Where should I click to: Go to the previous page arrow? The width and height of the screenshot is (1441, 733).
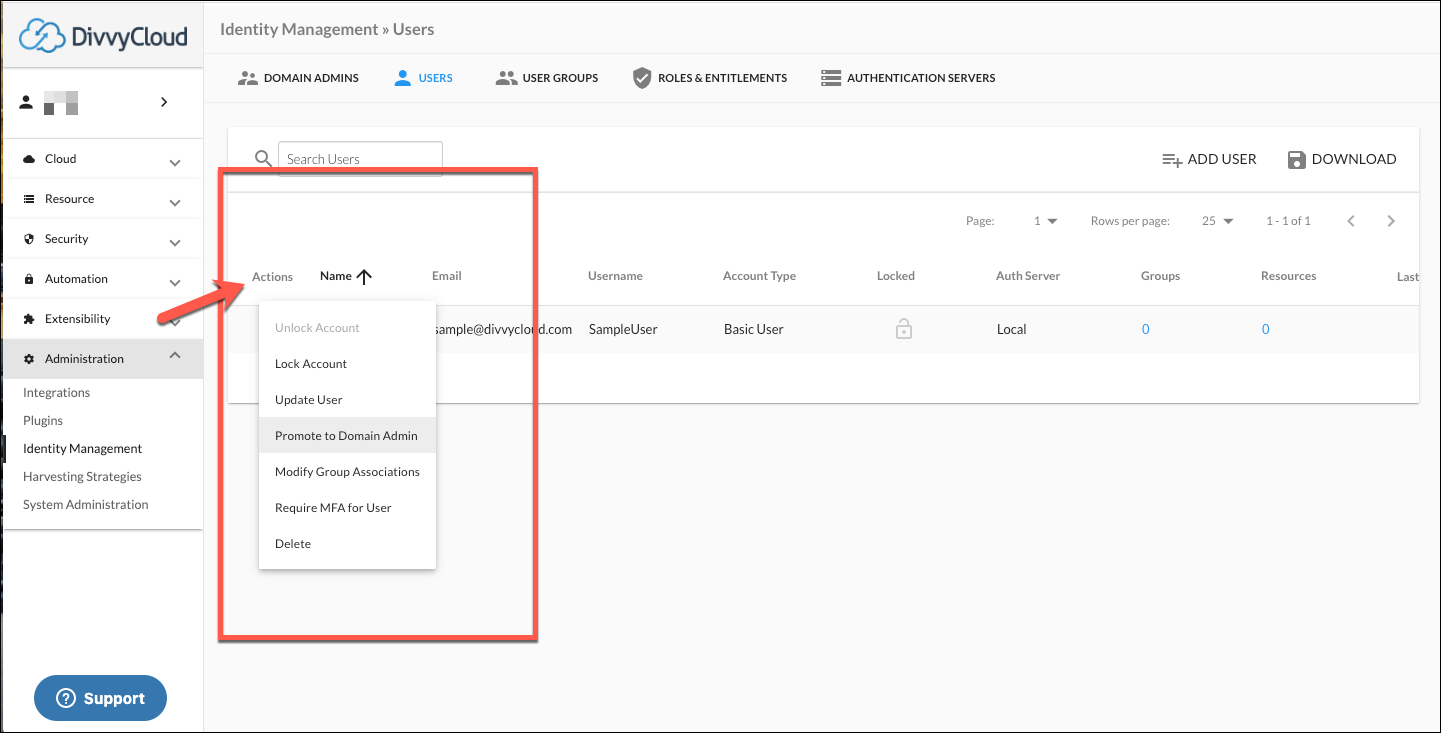point(1351,221)
